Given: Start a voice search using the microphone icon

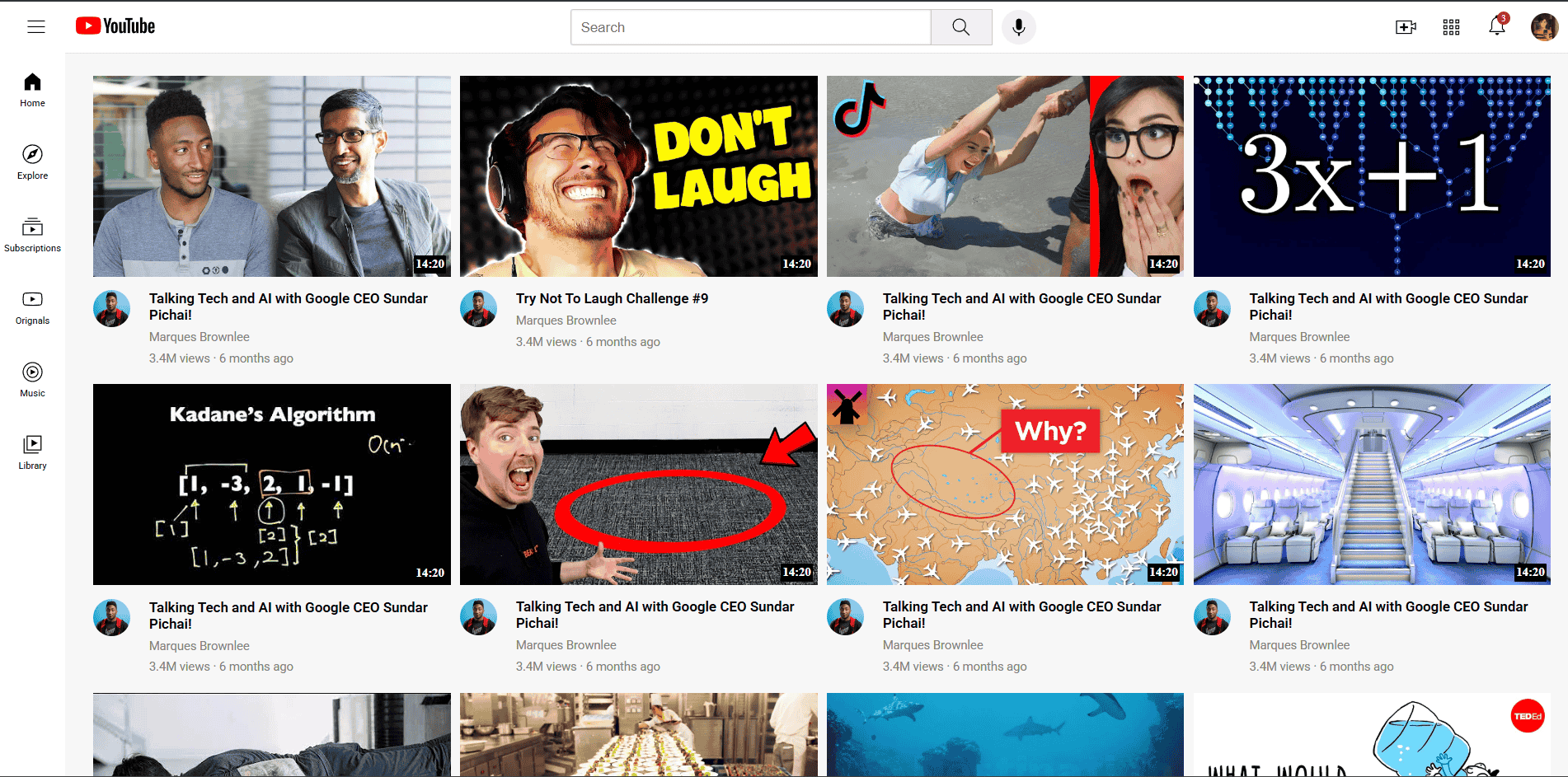Looking at the screenshot, I should (1019, 26).
